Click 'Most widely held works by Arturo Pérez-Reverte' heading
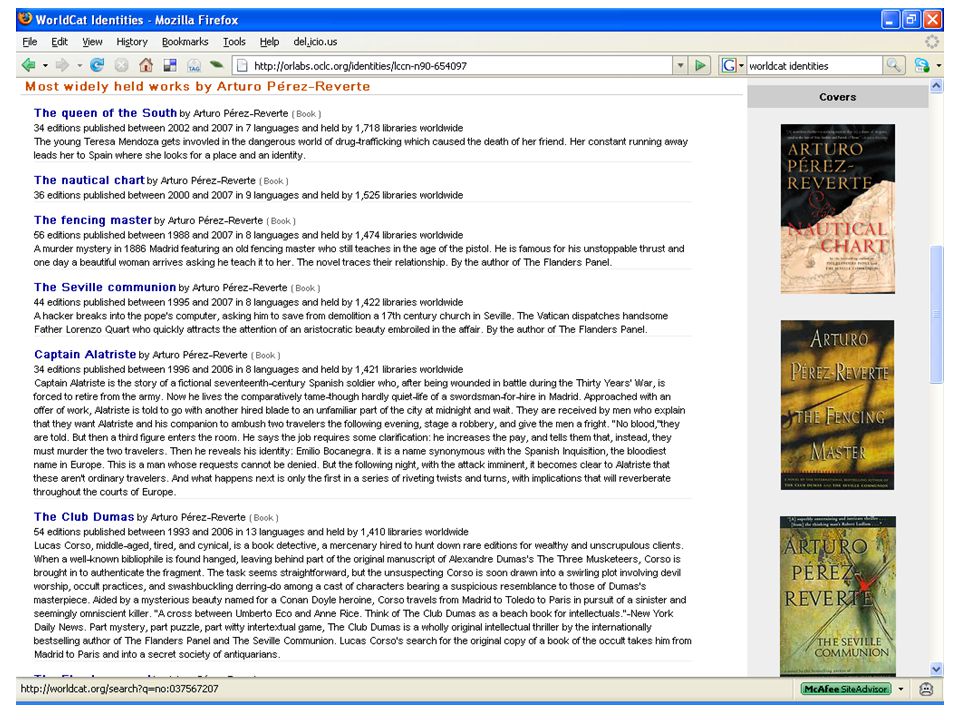Screen dimensions: 960x720 pyautogui.click(x=197, y=86)
